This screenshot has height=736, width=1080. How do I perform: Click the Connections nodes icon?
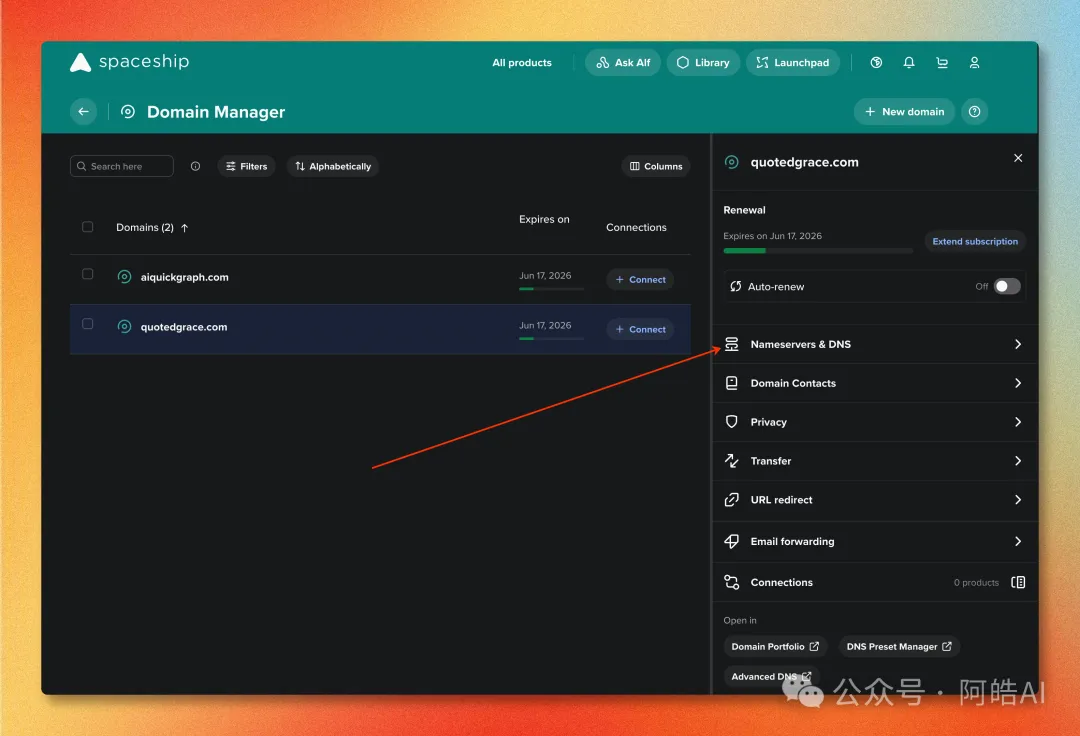pos(731,582)
